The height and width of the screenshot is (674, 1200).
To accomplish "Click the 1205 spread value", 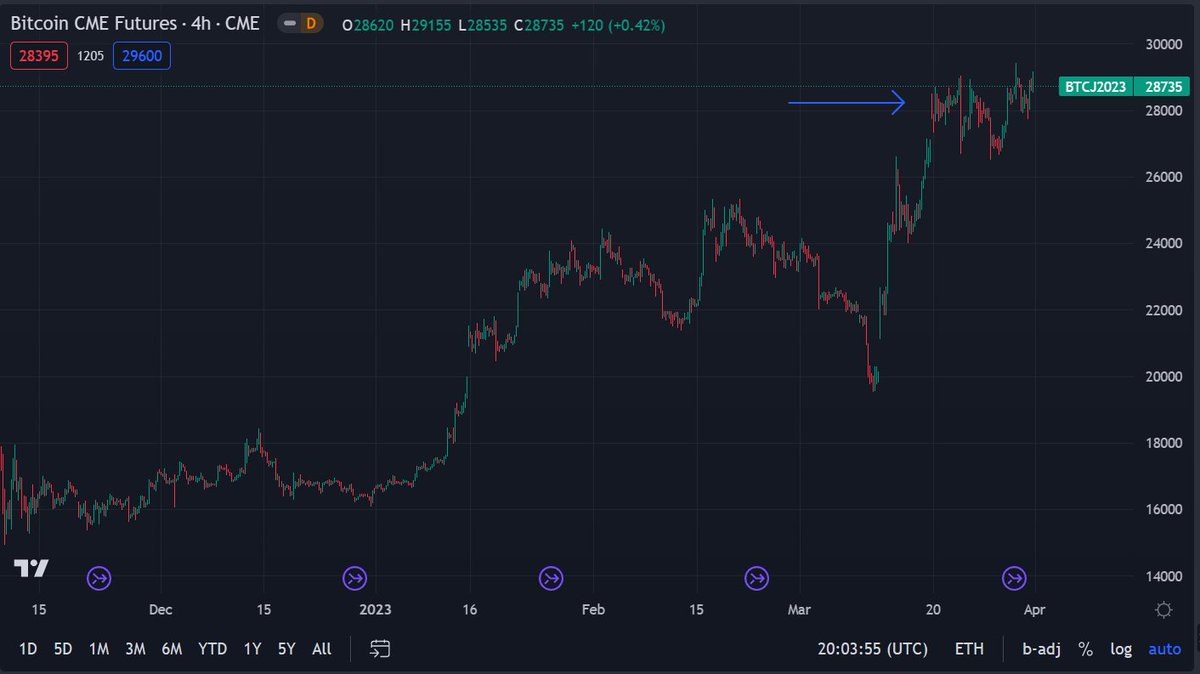I will point(90,56).
